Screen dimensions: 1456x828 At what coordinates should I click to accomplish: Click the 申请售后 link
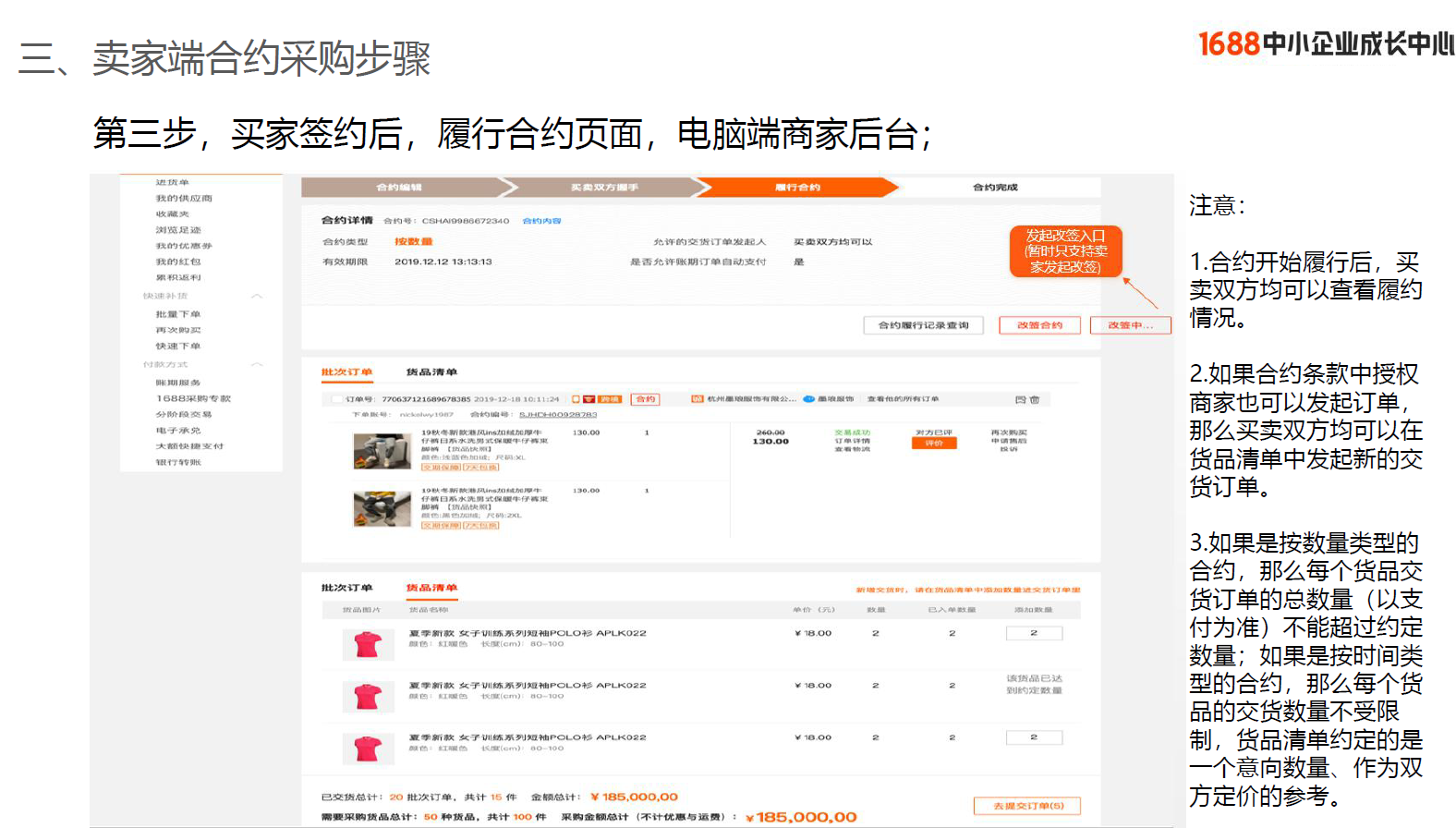1009,441
